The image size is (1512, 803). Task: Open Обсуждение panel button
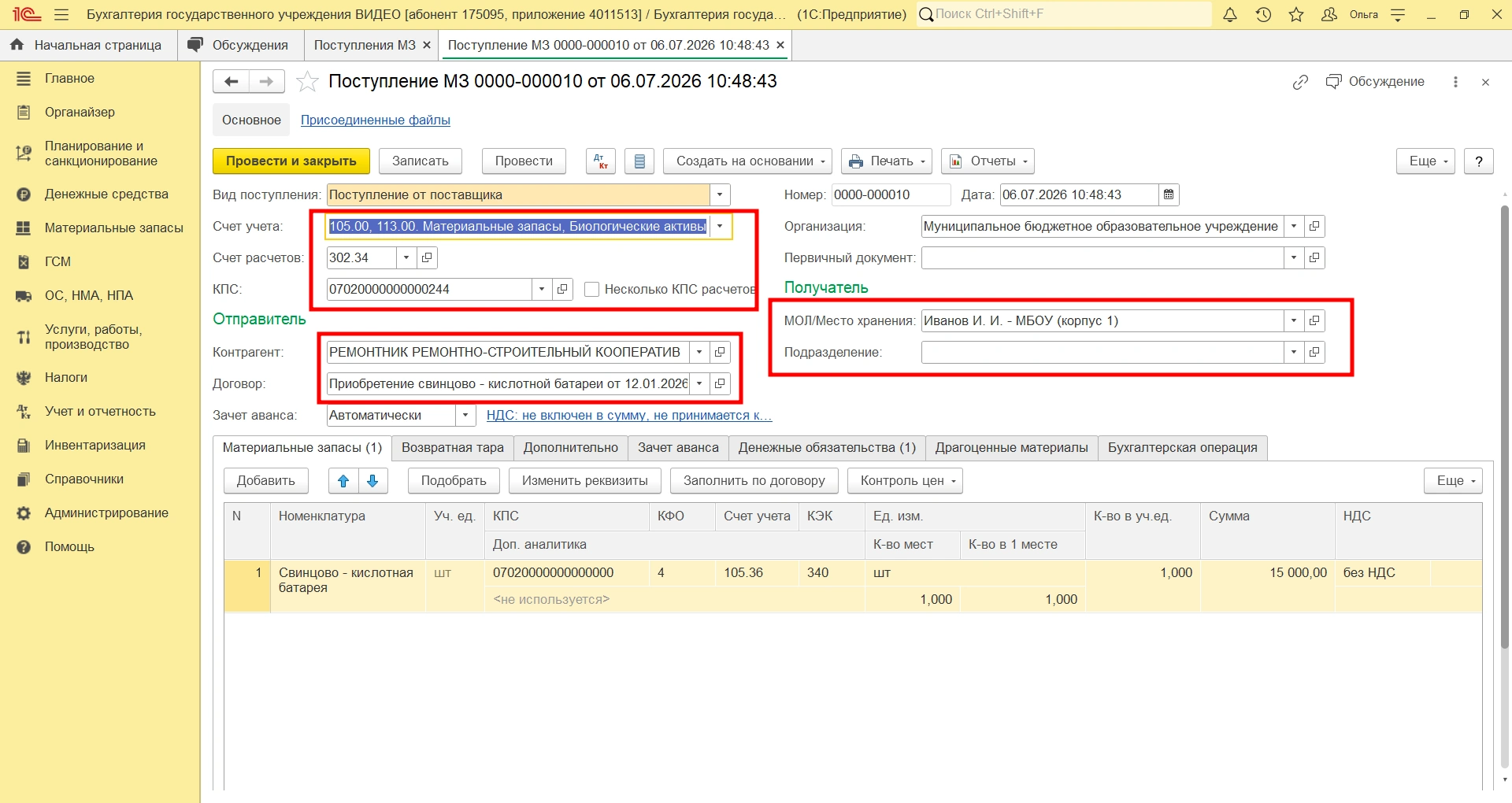(x=1375, y=82)
